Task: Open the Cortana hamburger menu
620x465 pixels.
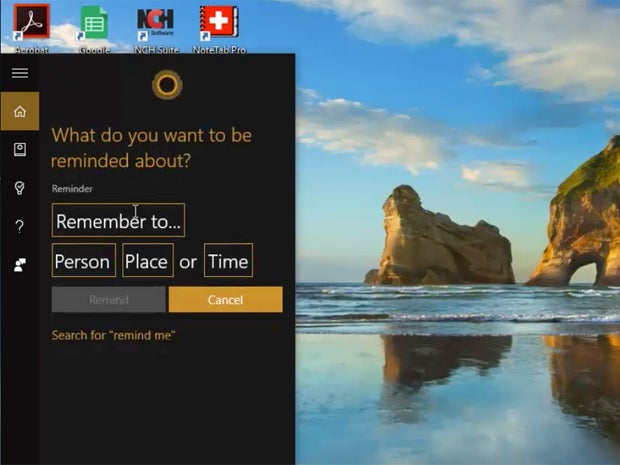Action: click(x=20, y=73)
